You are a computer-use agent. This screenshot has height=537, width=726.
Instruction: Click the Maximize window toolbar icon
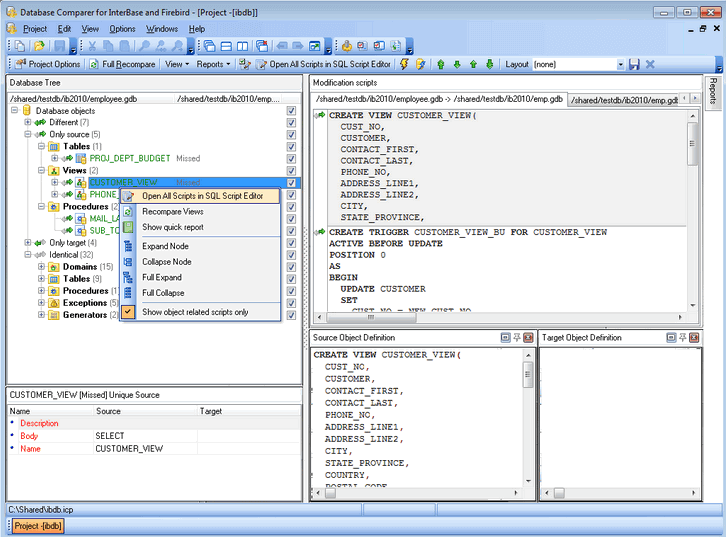click(x=315, y=46)
